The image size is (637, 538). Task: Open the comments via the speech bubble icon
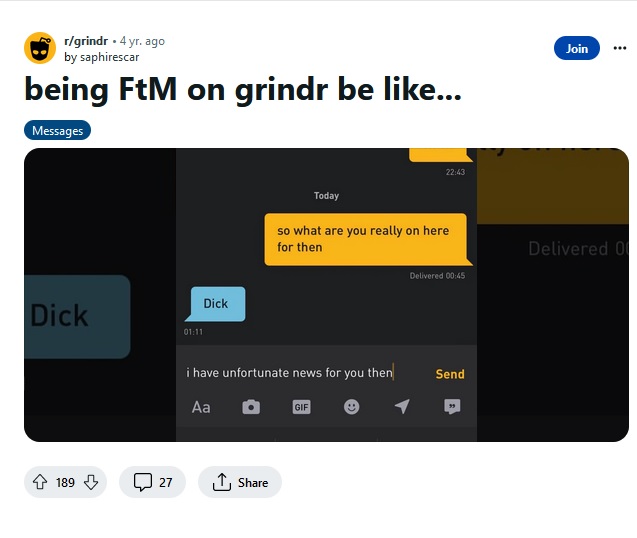pyautogui.click(x=143, y=482)
